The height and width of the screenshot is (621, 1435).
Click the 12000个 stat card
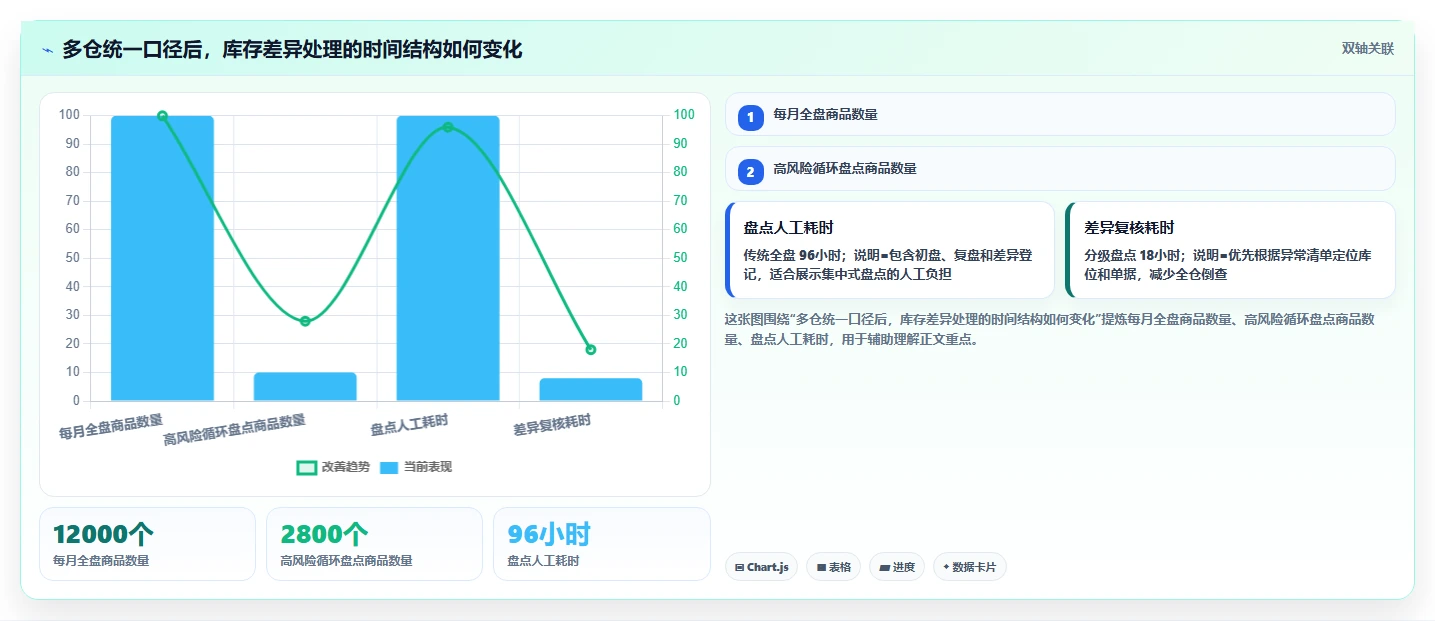click(x=147, y=544)
